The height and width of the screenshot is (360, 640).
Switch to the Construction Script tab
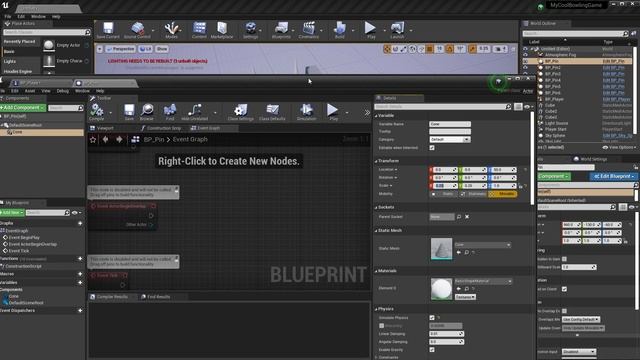[161, 128]
